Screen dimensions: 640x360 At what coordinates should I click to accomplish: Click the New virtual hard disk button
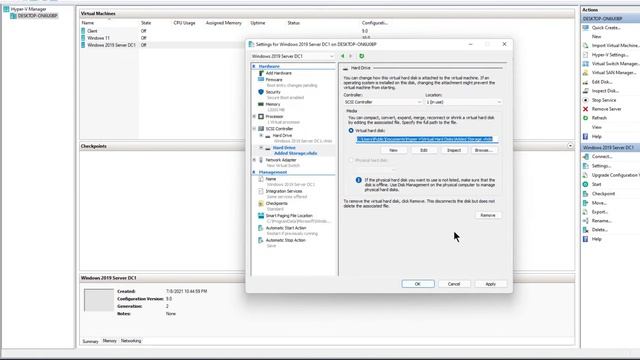393,150
